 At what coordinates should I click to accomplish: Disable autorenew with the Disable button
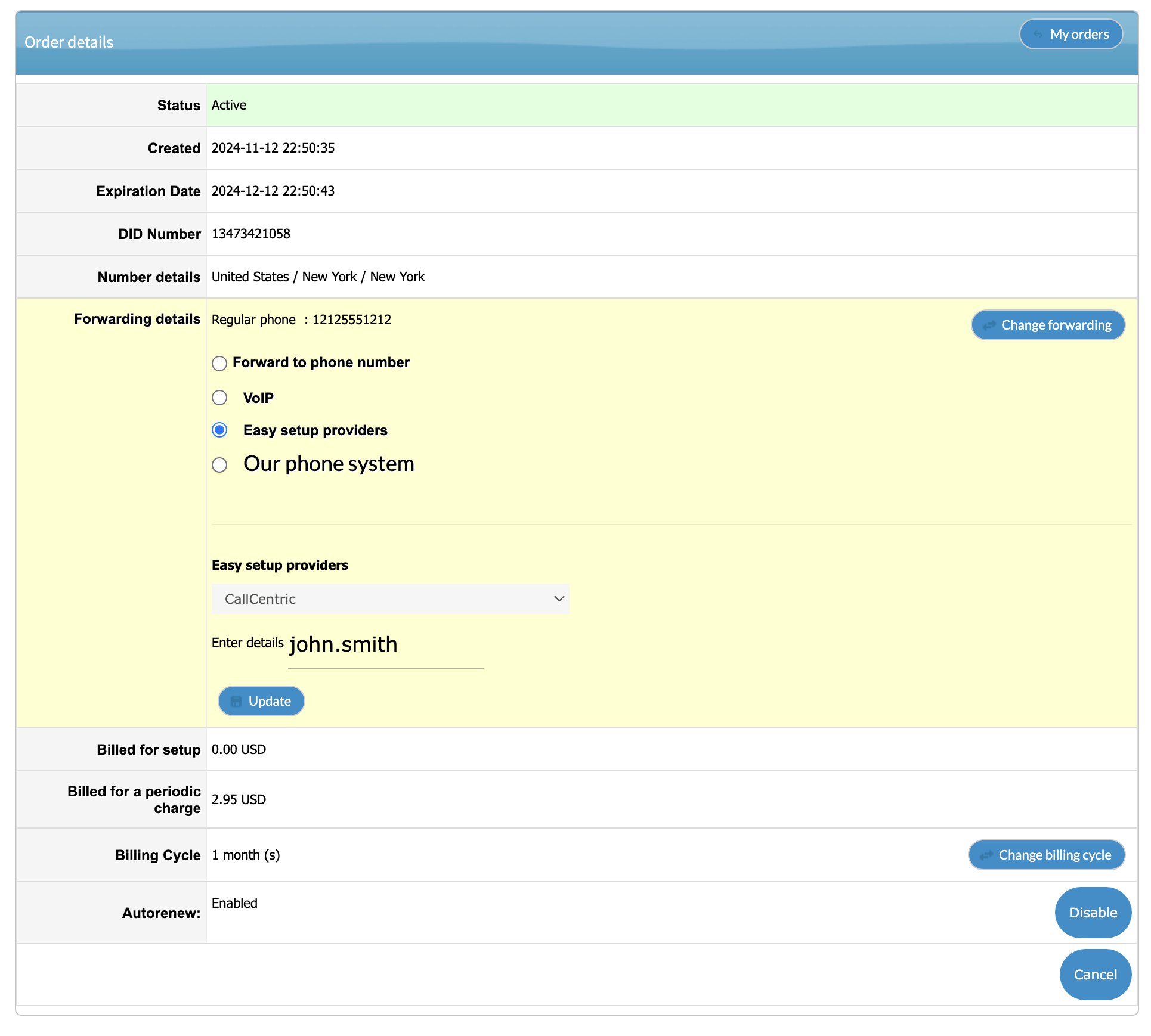click(x=1093, y=913)
